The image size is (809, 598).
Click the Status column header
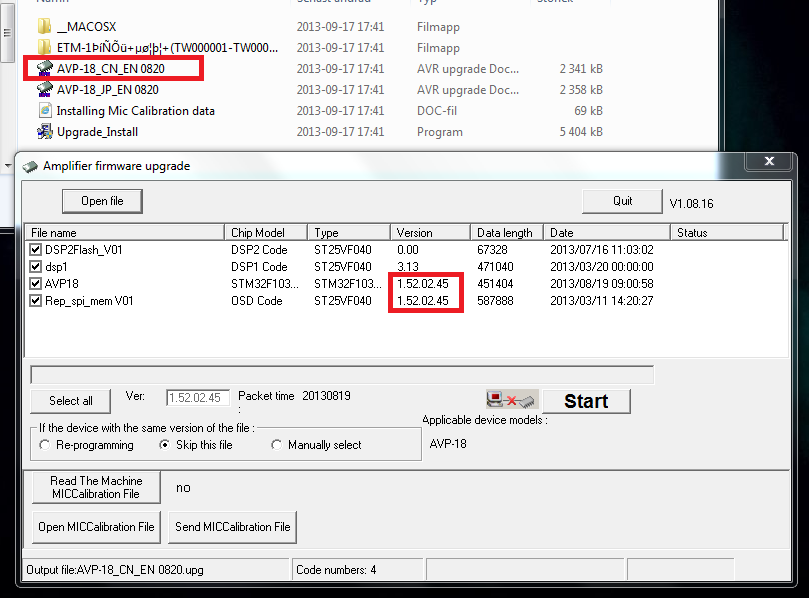(x=727, y=233)
